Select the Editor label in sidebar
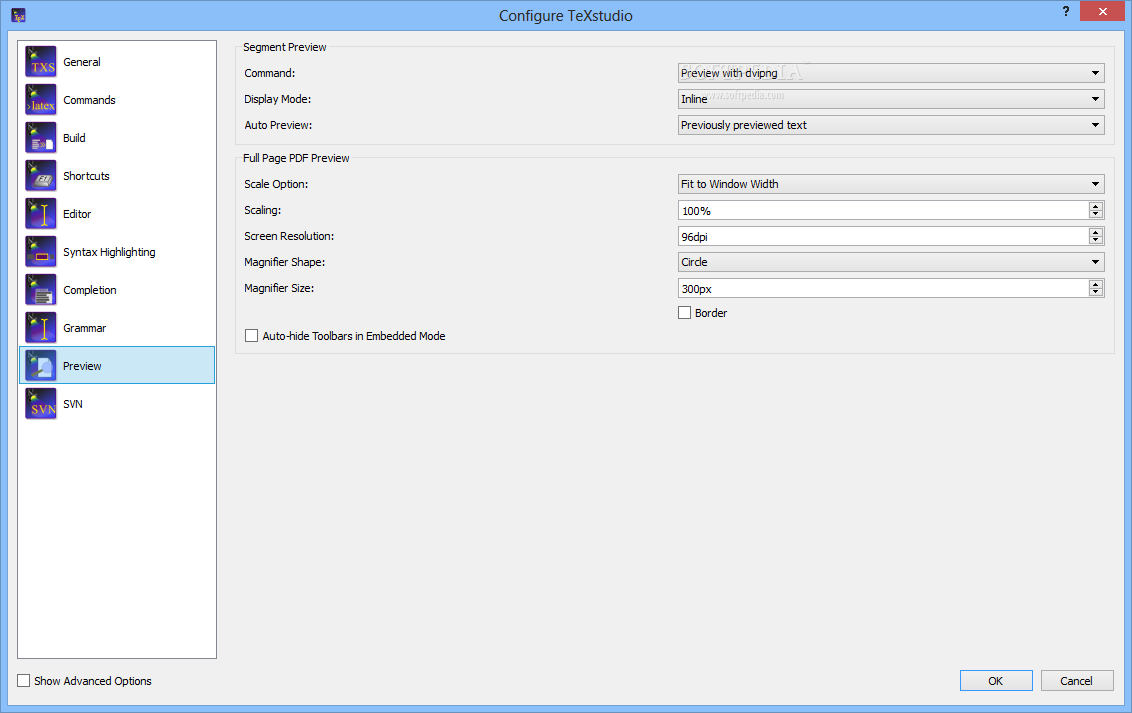1132x713 pixels. pos(77,214)
